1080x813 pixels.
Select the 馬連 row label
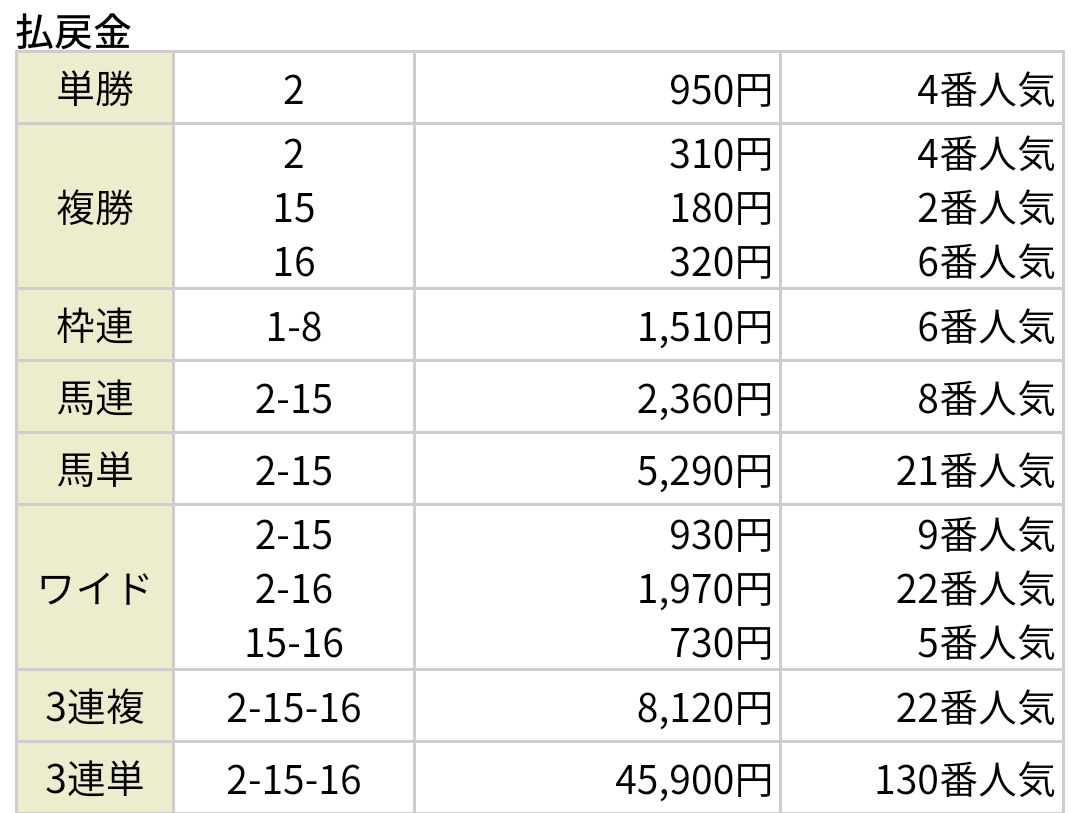95,398
